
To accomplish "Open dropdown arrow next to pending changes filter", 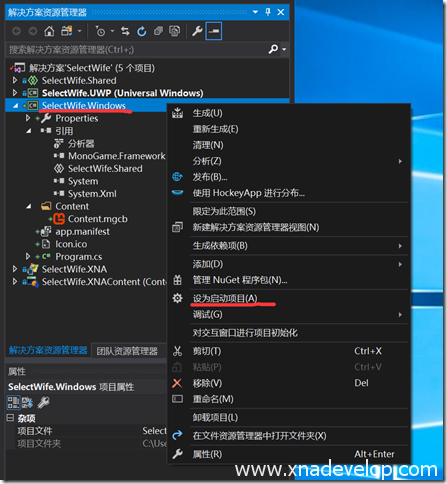I will tap(112, 31).
